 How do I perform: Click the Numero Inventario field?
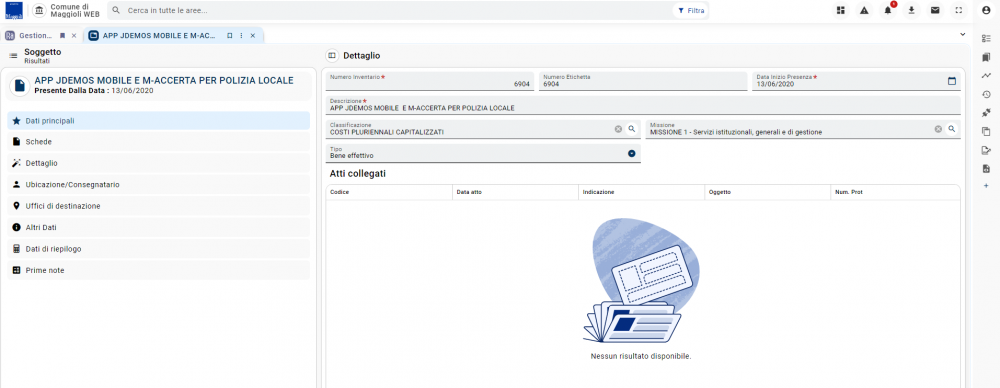(x=430, y=81)
